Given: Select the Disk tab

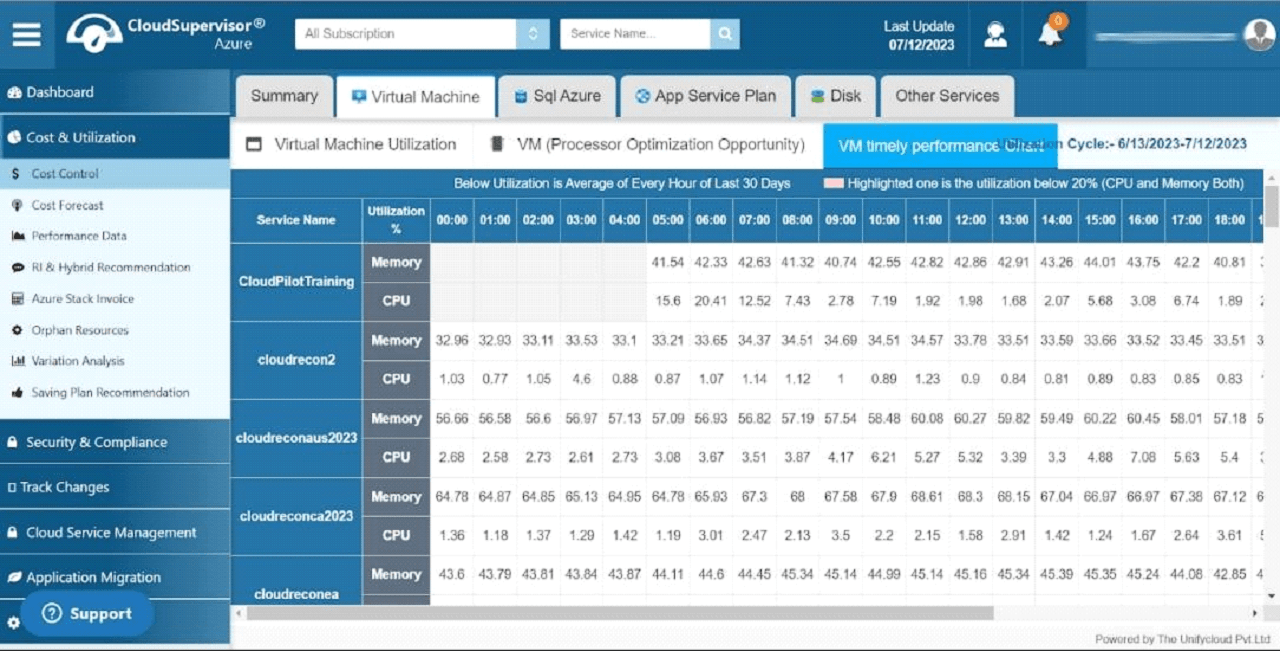Looking at the screenshot, I should tap(835, 96).
